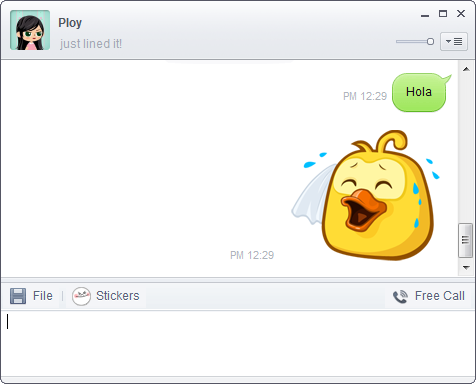476x384 pixels.
Task: Click the Ploy contact name
Action: point(70,23)
